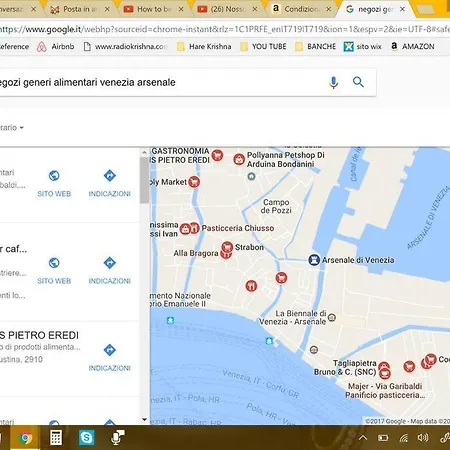Get directions to S PIETRO EREDI
Screen dimensions: 450x450
(x=110, y=350)
